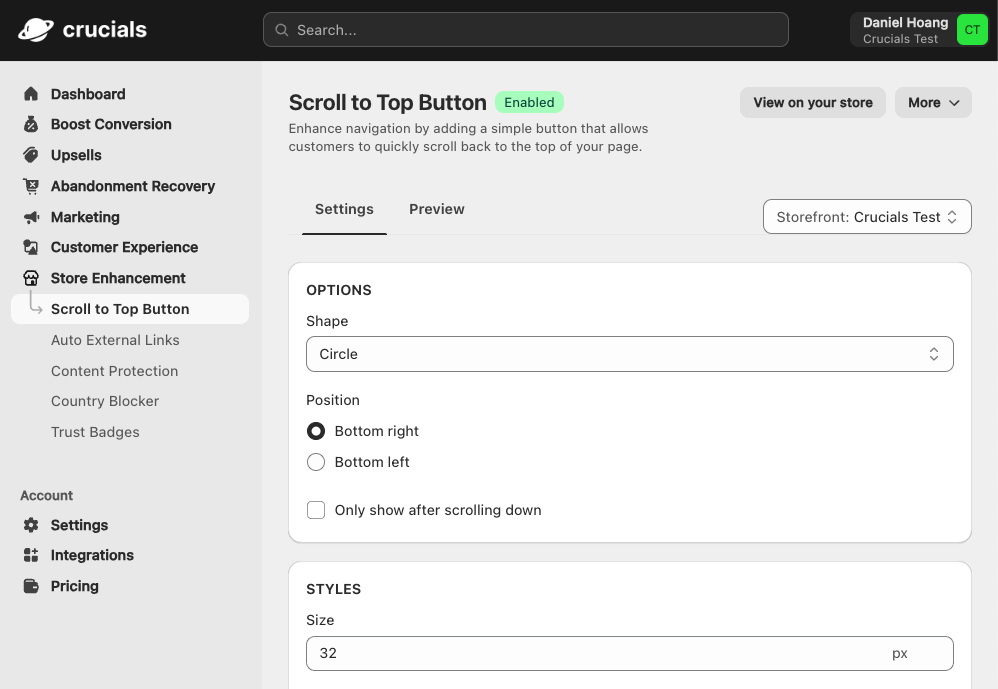
Task: Open the Integrations link
Action: point(92,555)
